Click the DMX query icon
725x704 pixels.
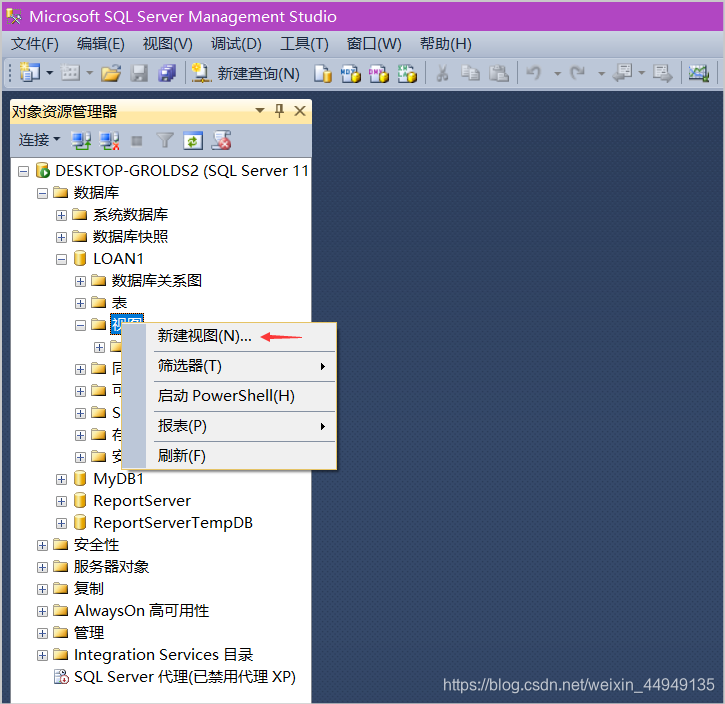click(x=379, y=73)
